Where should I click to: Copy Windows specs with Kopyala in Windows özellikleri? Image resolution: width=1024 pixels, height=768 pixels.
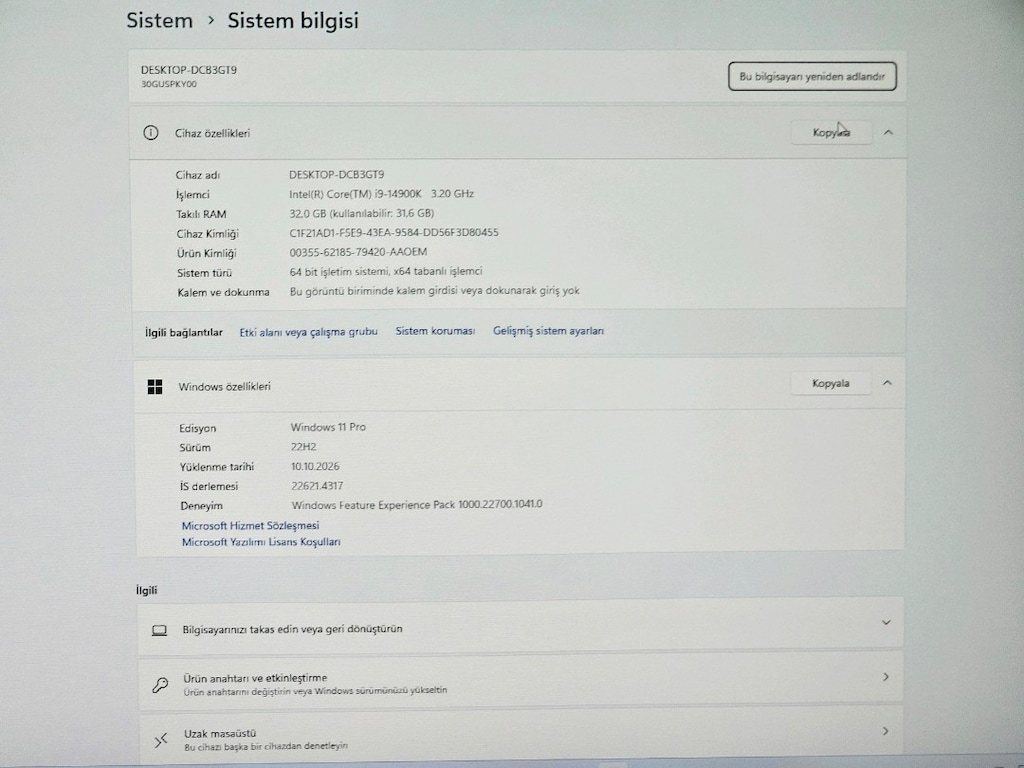pyautogui.click(x=831, y=383)
